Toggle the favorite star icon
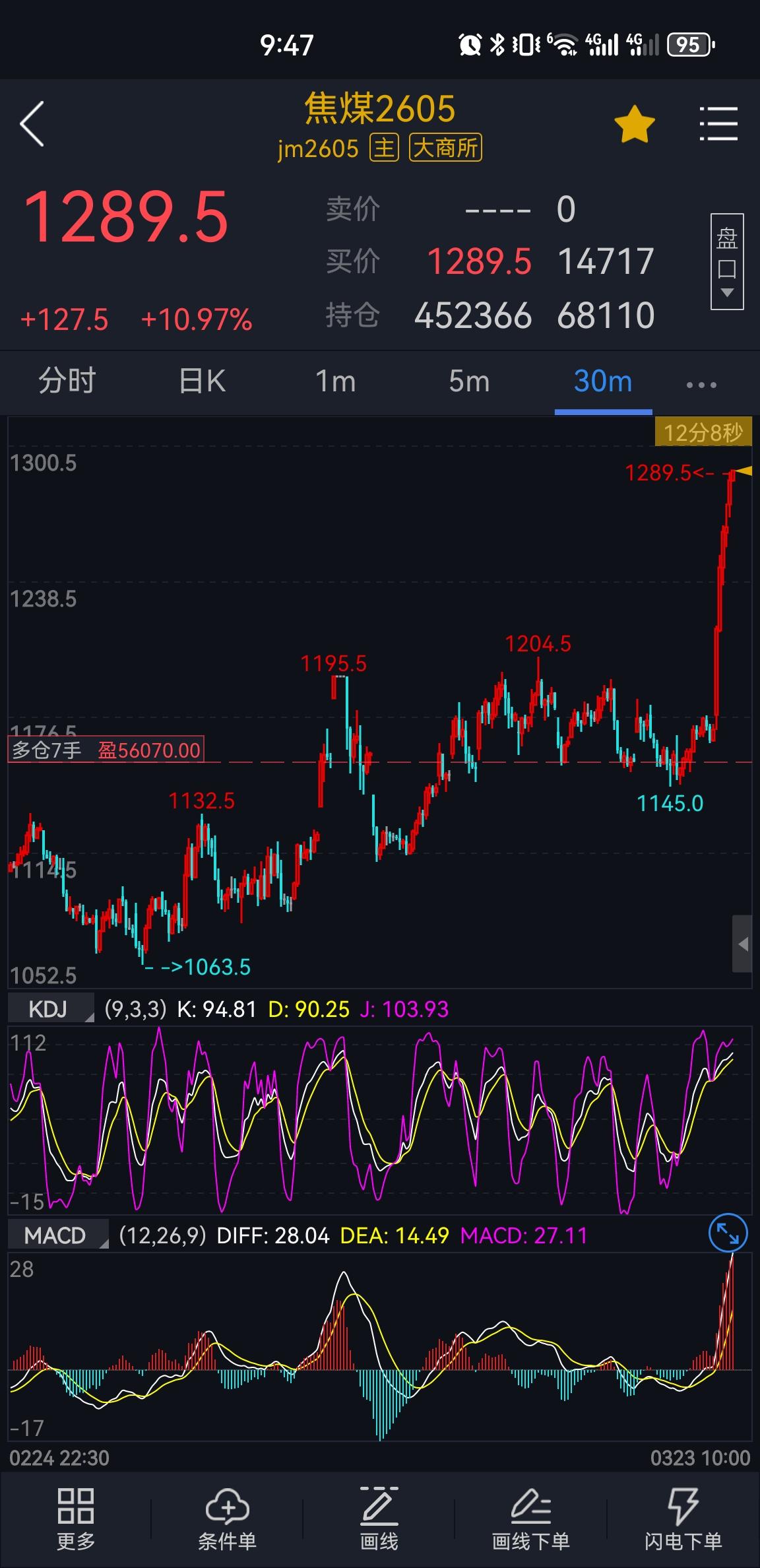Image resolution: width=760 pixels, height=1568 pixels. tap(634, 124)
